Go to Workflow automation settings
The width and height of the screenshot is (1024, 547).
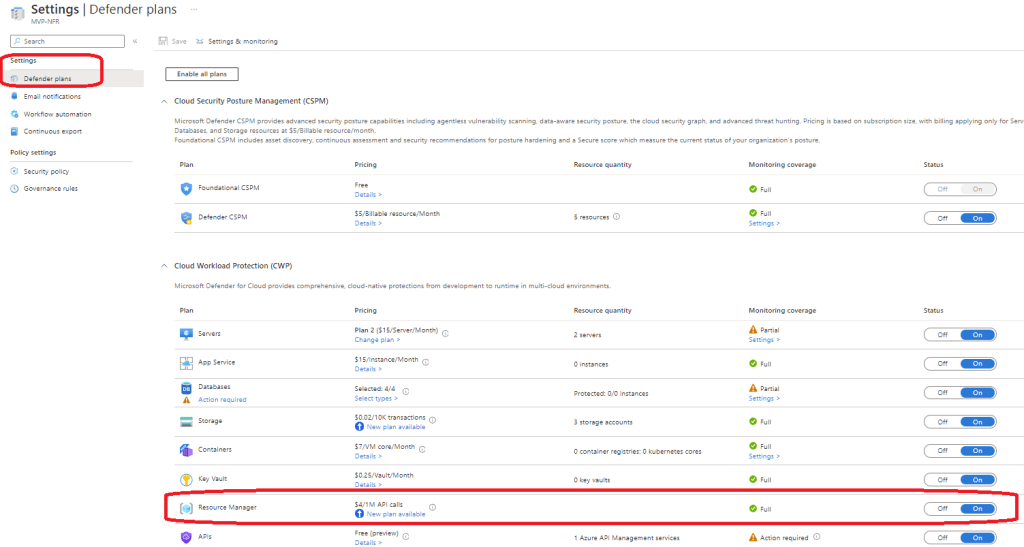57,114
